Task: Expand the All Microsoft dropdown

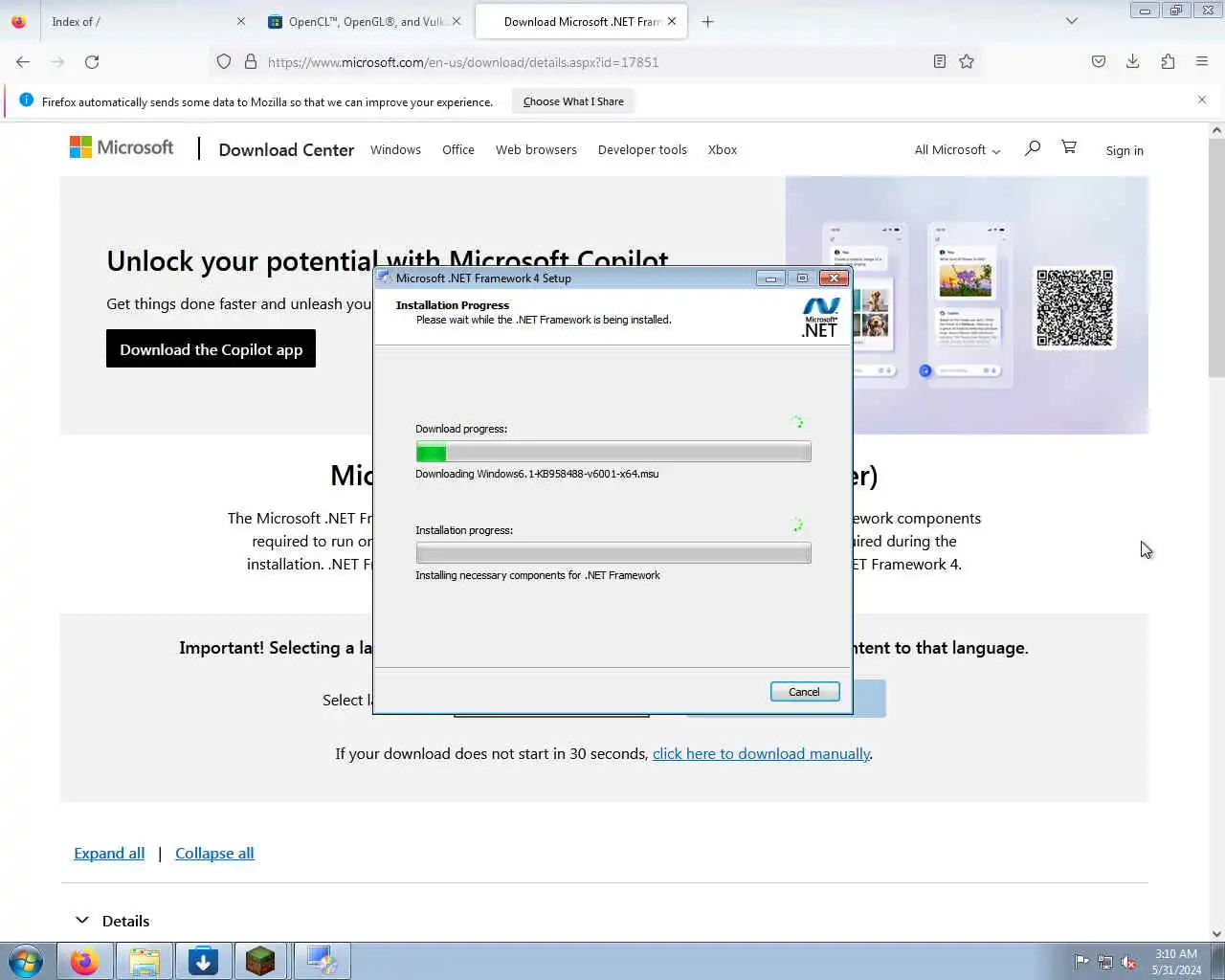Action: (x=957, y=150)
